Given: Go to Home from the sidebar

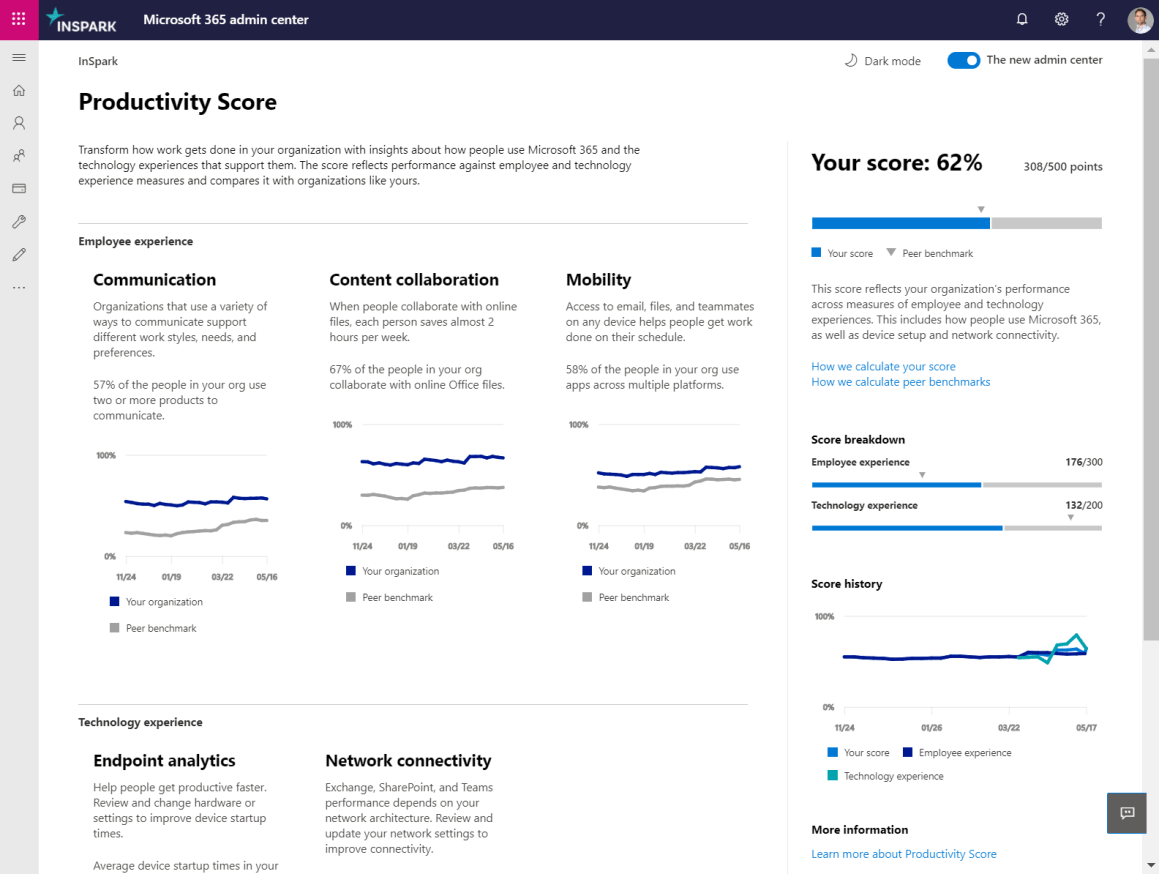Looking at the screenshot, I should tap(18, 89).
